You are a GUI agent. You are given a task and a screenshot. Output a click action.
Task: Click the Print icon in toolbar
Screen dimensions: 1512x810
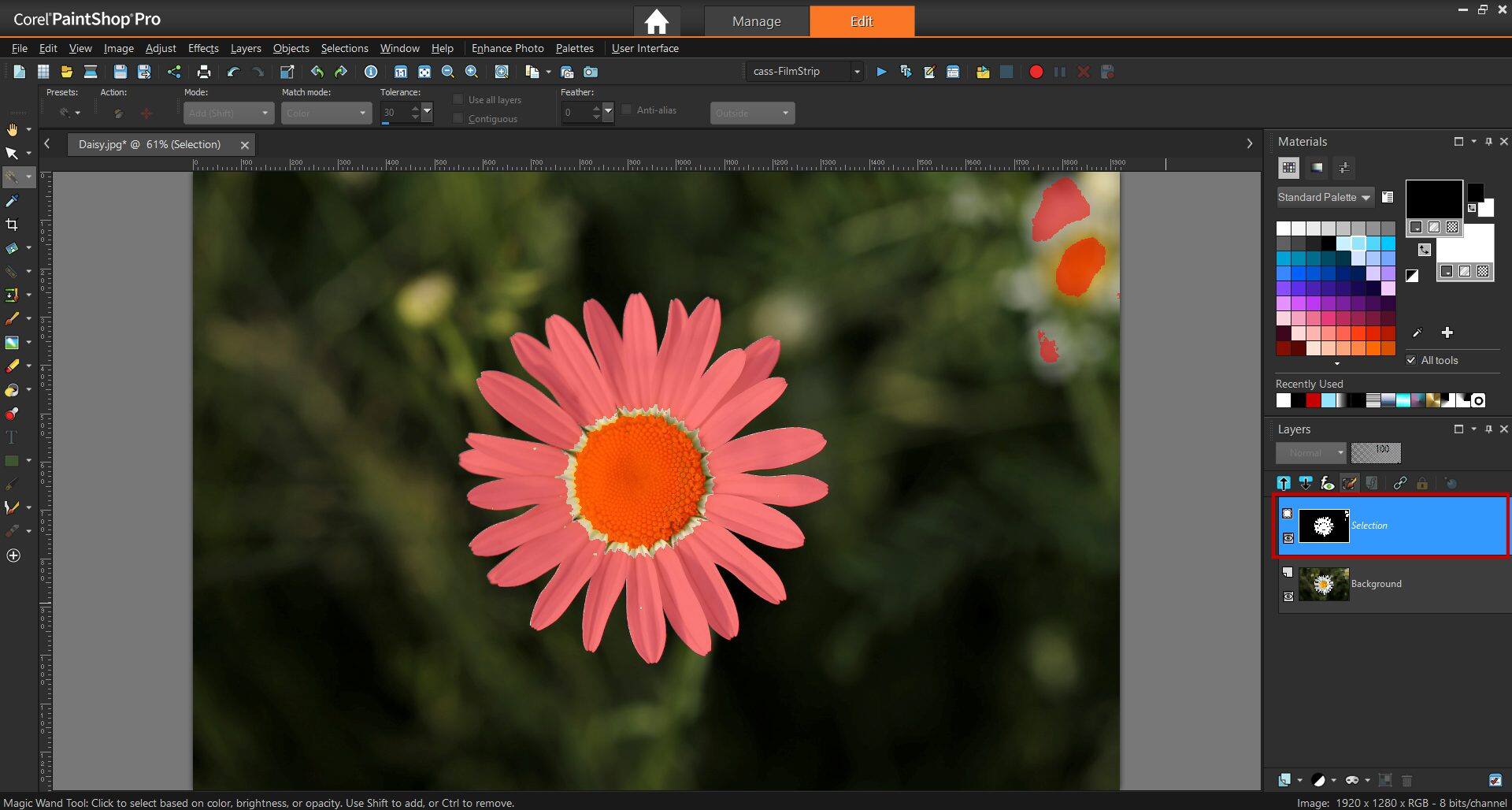pyautogui.click(x=204, y=72)
